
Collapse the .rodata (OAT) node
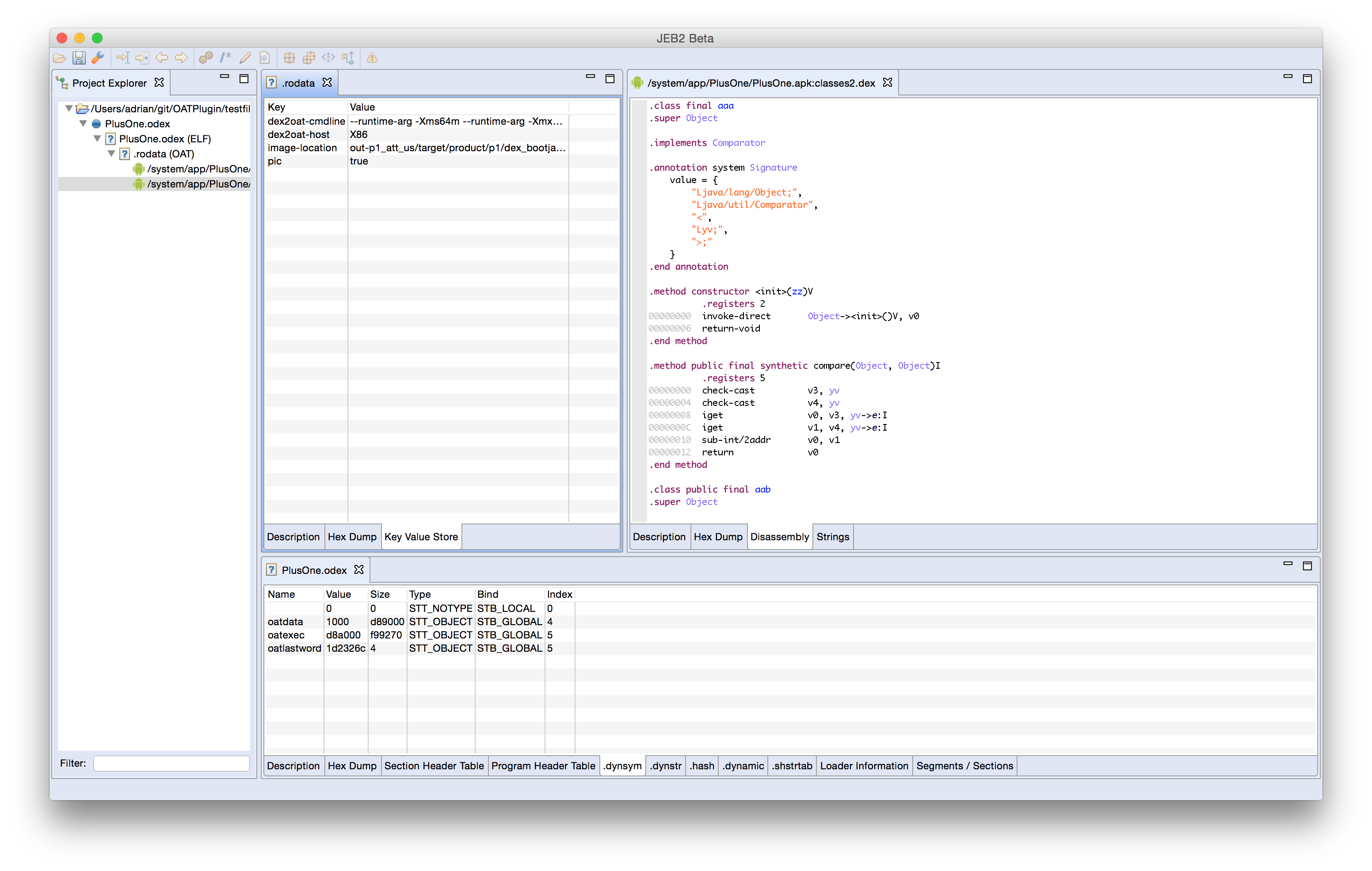pos(112,154)
